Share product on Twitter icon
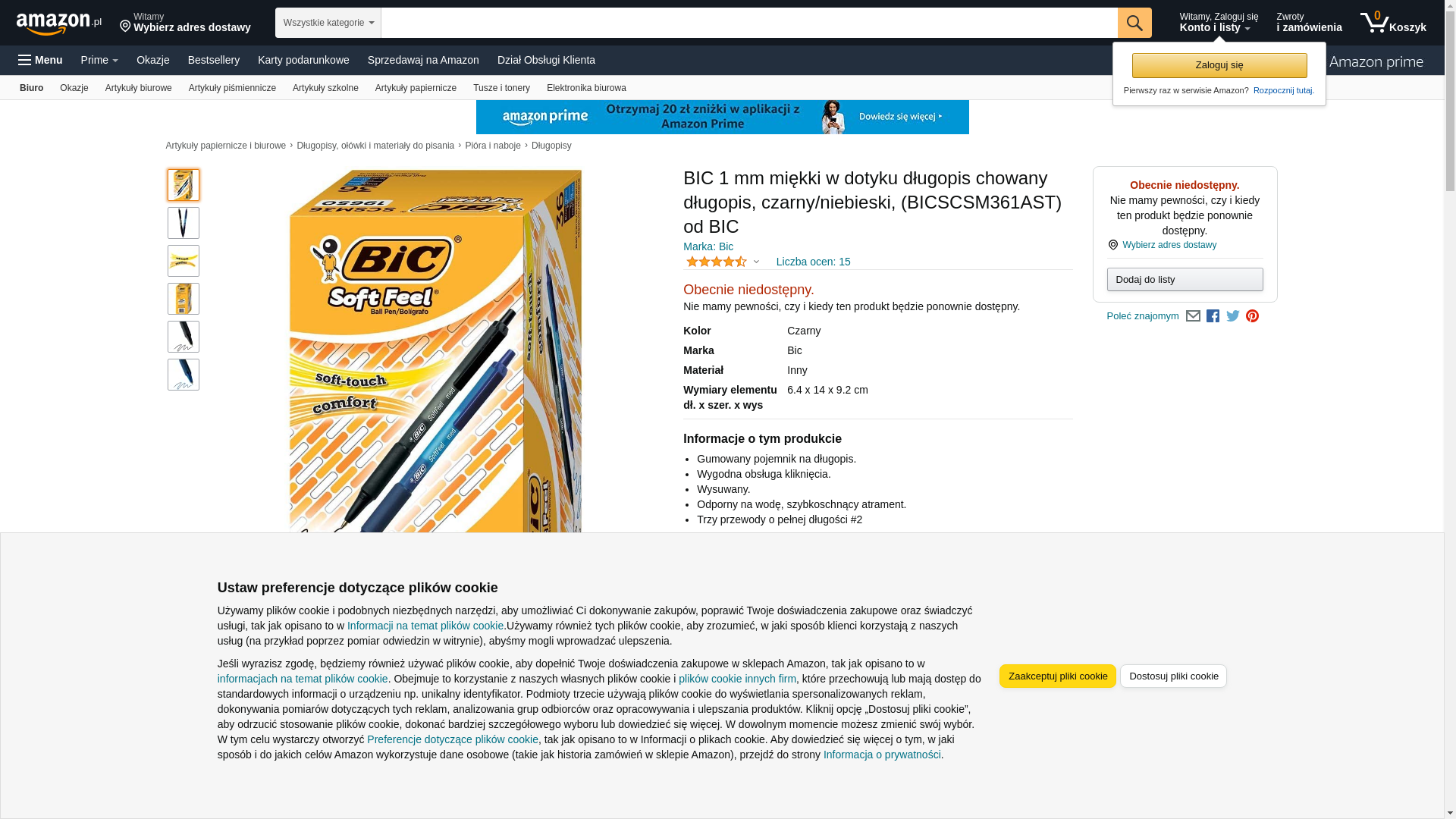 tap(1232, 316)
